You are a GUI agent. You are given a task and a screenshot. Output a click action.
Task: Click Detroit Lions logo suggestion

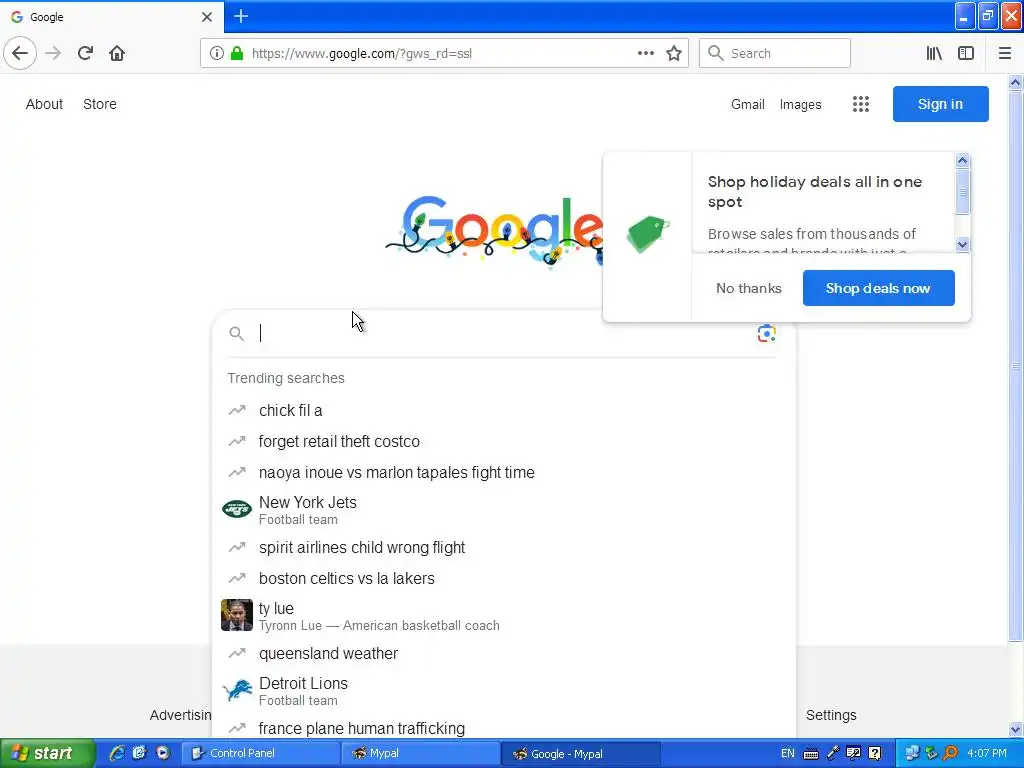point(237,690)
